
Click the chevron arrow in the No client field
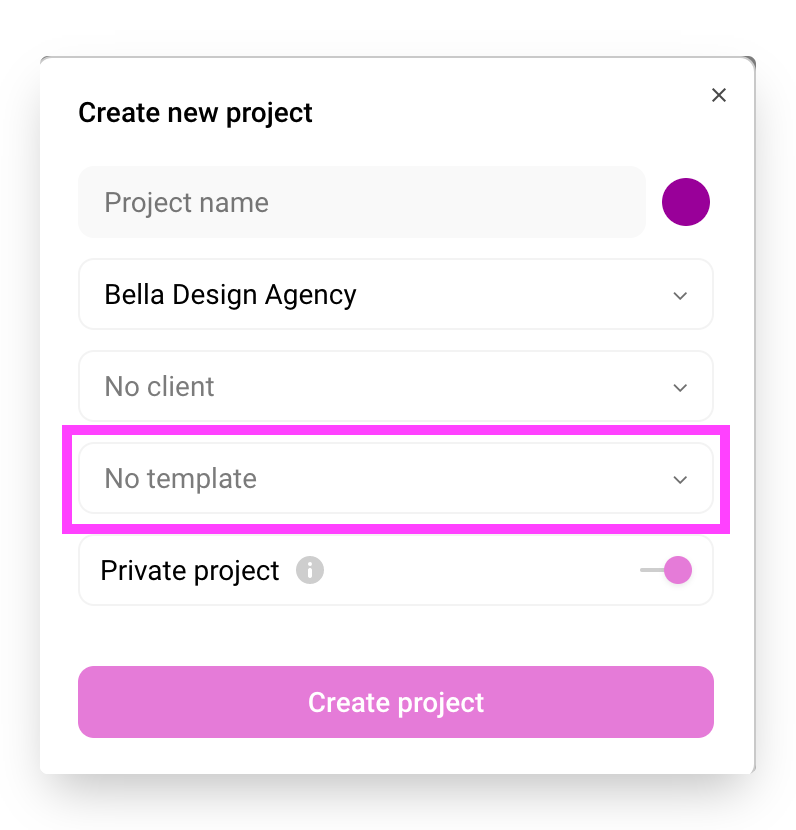pos(680,388)
